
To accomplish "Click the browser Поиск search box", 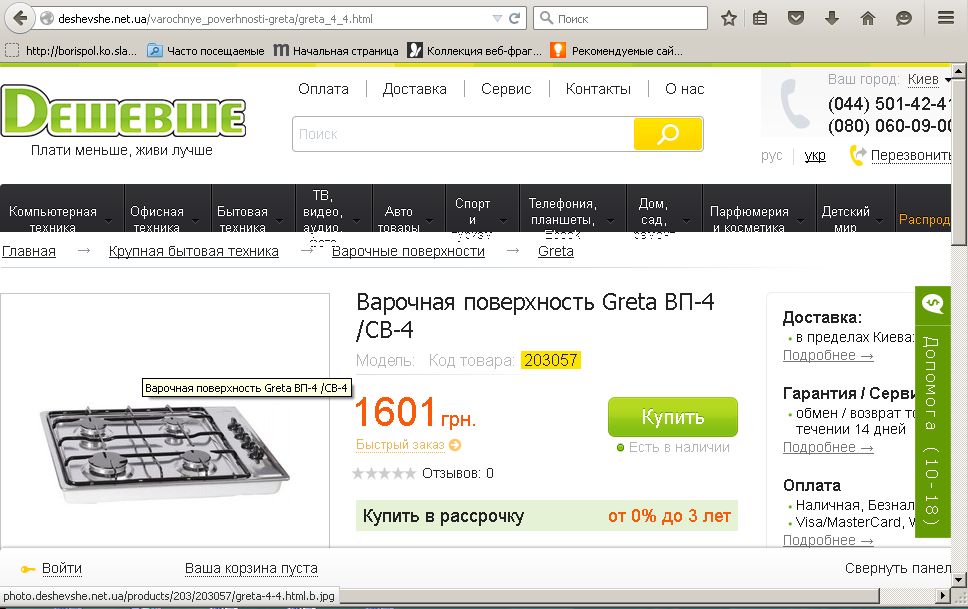I will tap(620, 19).
